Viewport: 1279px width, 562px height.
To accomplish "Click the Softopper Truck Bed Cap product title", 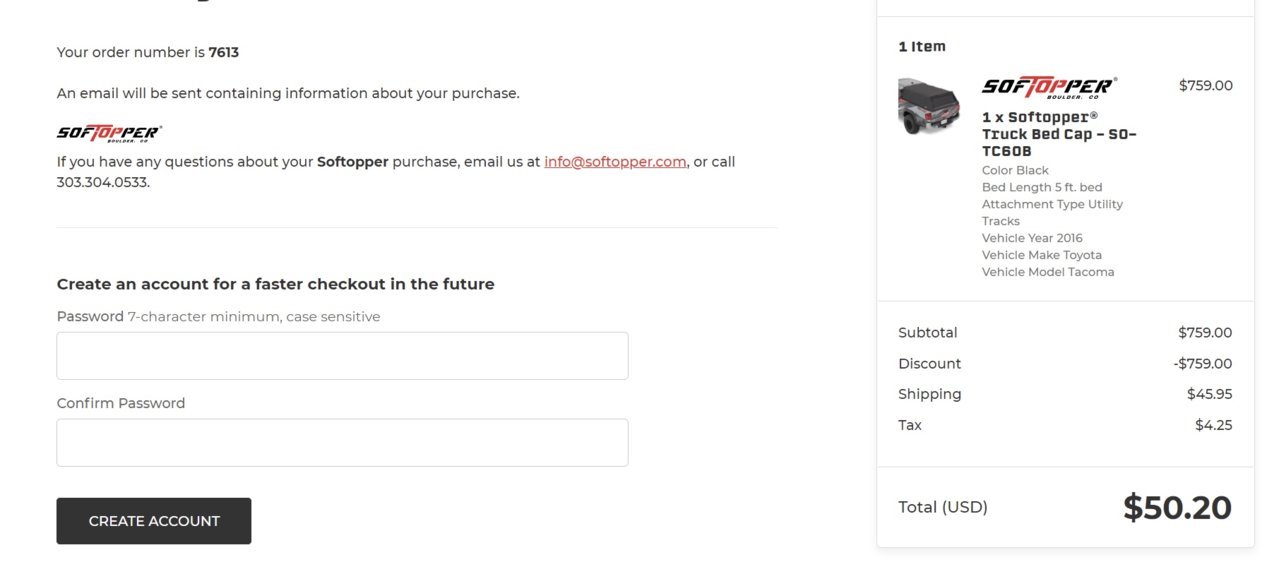I will tap(1059, 134).
